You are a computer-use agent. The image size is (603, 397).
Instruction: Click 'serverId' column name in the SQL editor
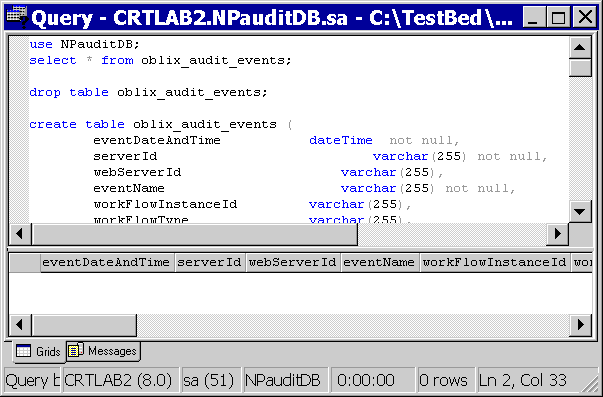(125, 156)
